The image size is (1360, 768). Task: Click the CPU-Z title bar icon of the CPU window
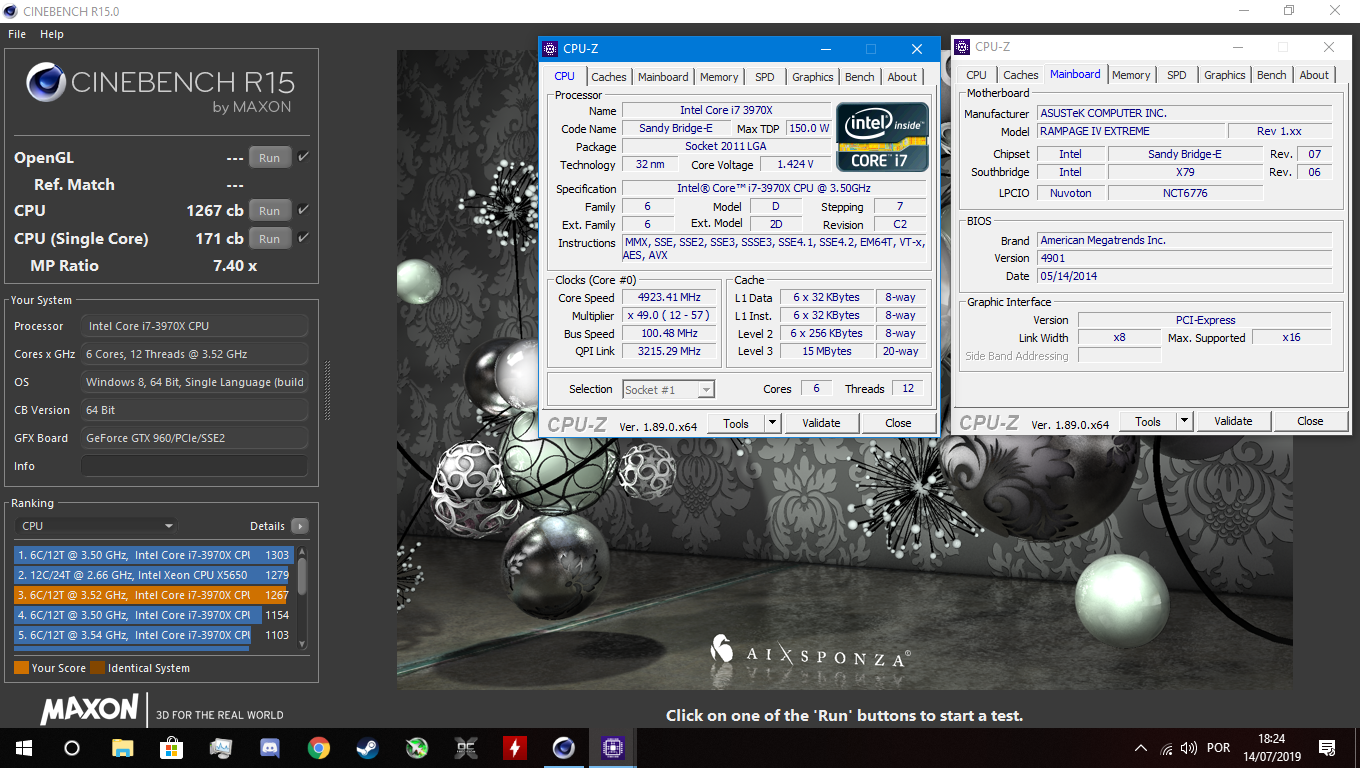(x=550, y=48)
